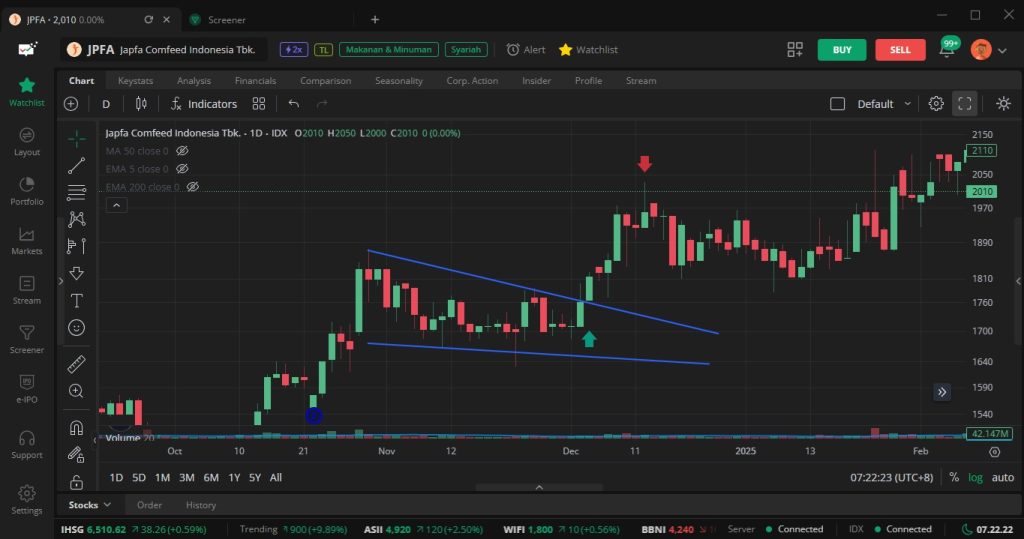Toggle stay in drawing mode pencil-lock

point(76,455)
